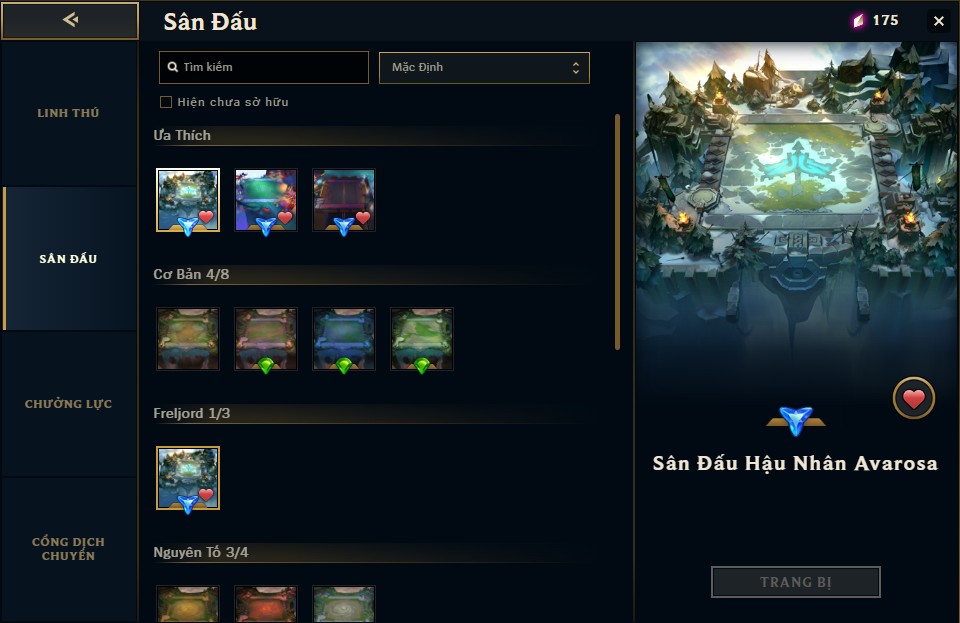Image resolution: width=960 pixels, height=623 pixels.
Task: Pick the first 'Nguyên Tố' orange arena
Action: [x=188, y=604]
